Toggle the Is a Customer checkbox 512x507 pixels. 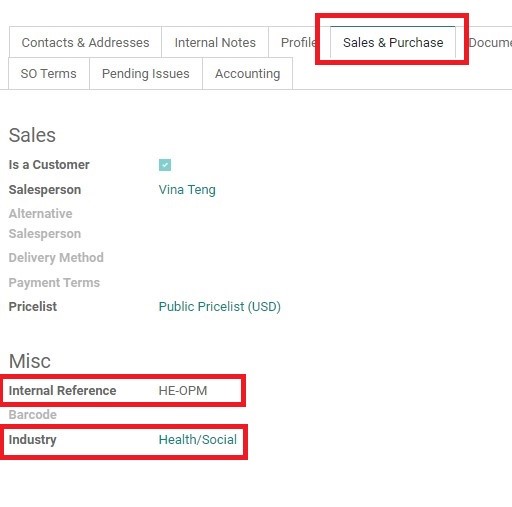(x=165, y=165)
